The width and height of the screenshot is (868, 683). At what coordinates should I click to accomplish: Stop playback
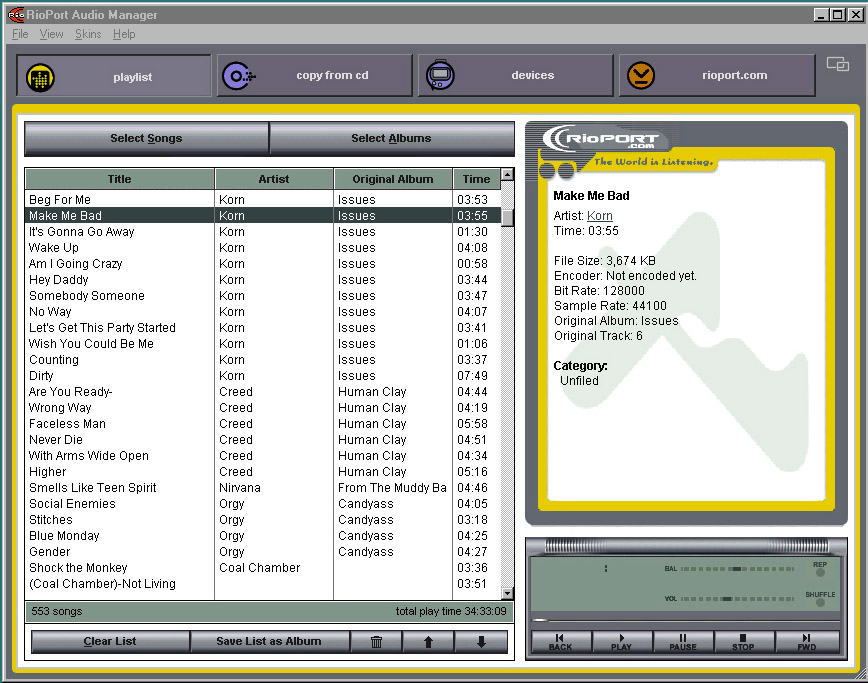click(743, 642)
